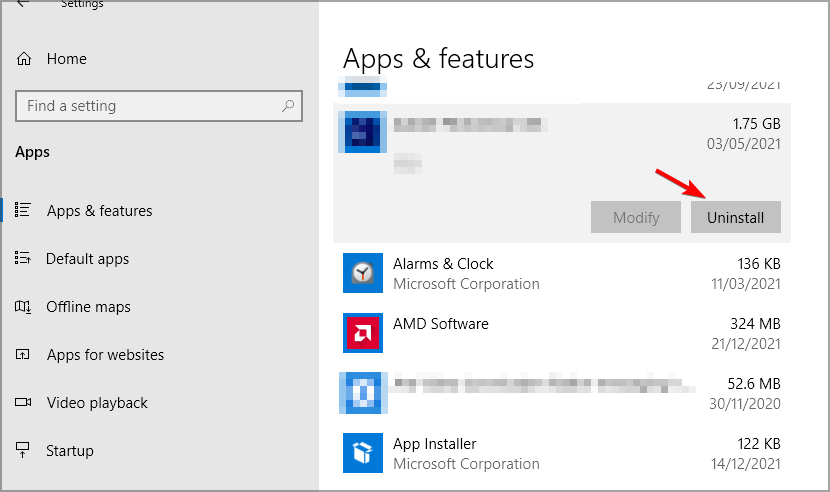
Task: Type in the Find a setting box
Action: 150,106
